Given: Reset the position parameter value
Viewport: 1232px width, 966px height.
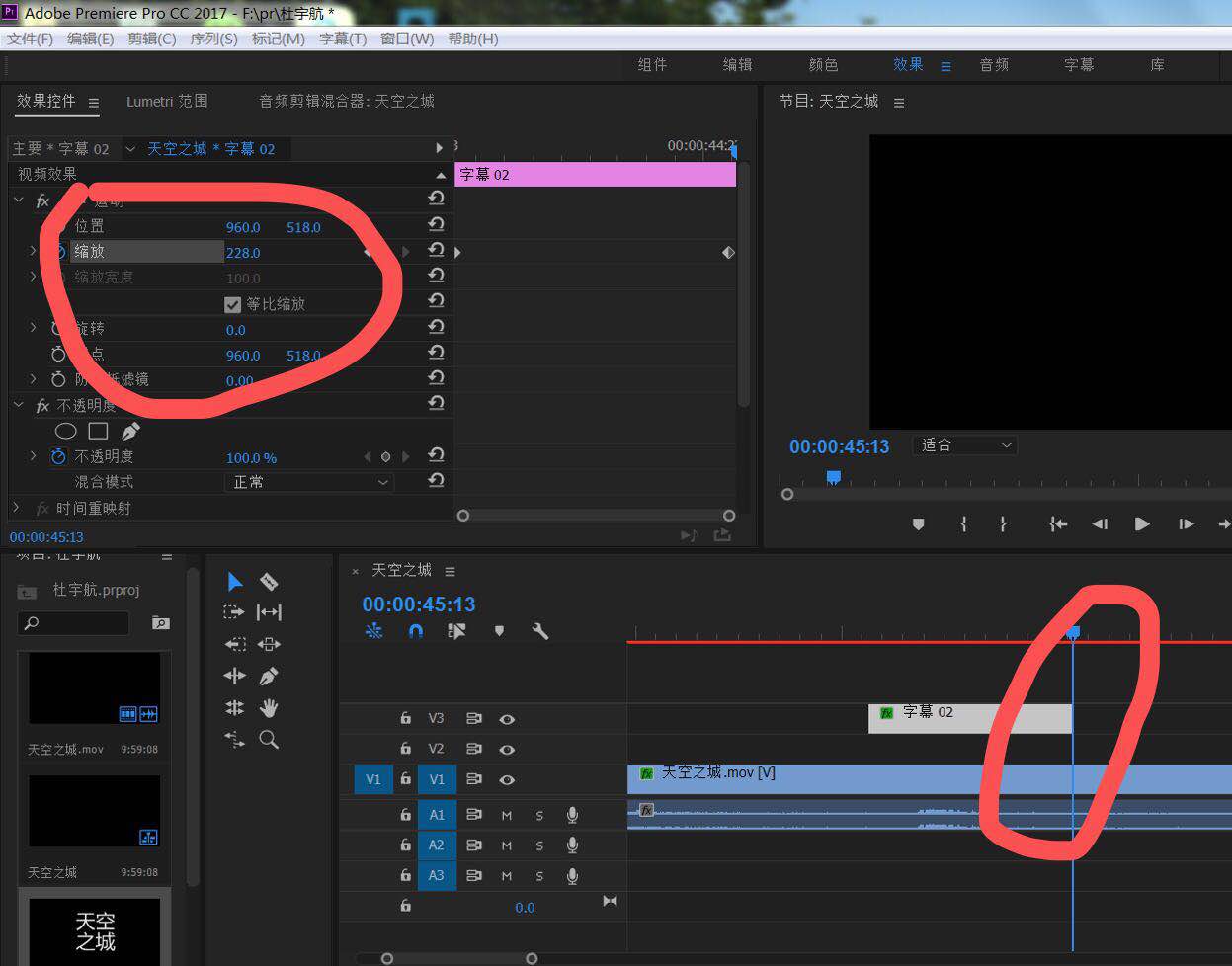Looking at the screenshot, I should click(436, 226).
